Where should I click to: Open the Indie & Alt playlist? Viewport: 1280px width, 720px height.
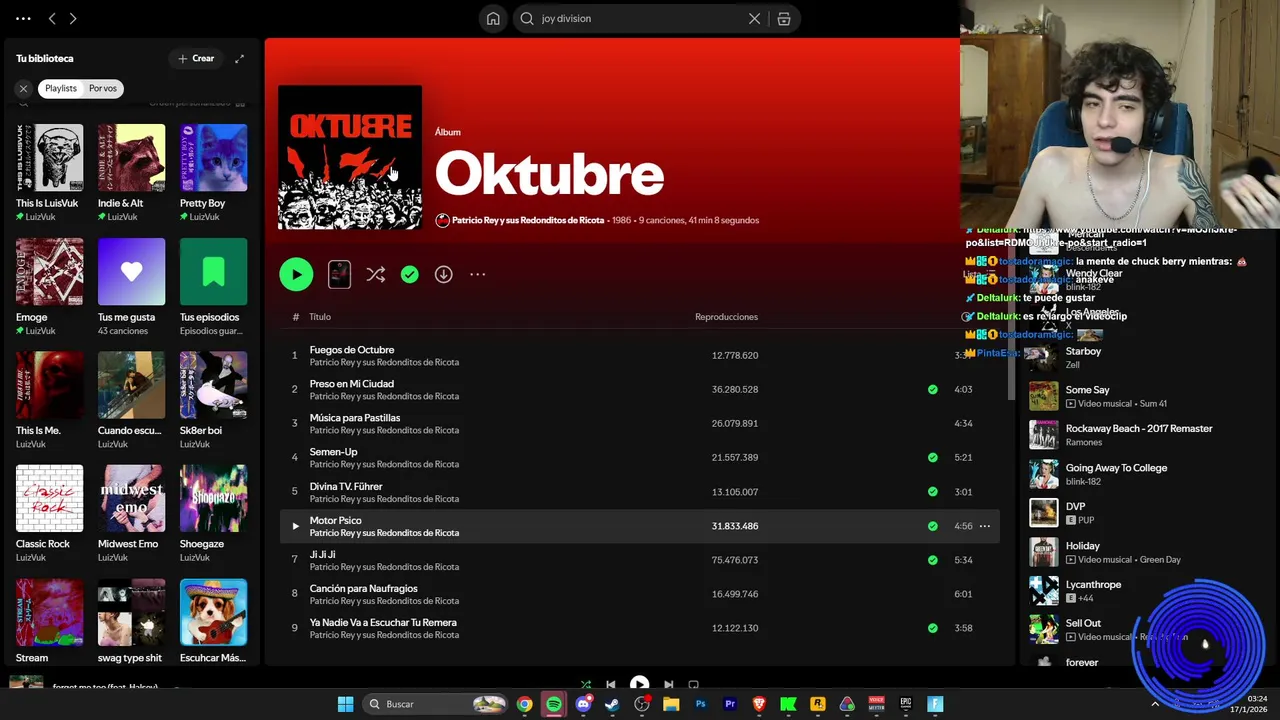click(x=132, y=172)
